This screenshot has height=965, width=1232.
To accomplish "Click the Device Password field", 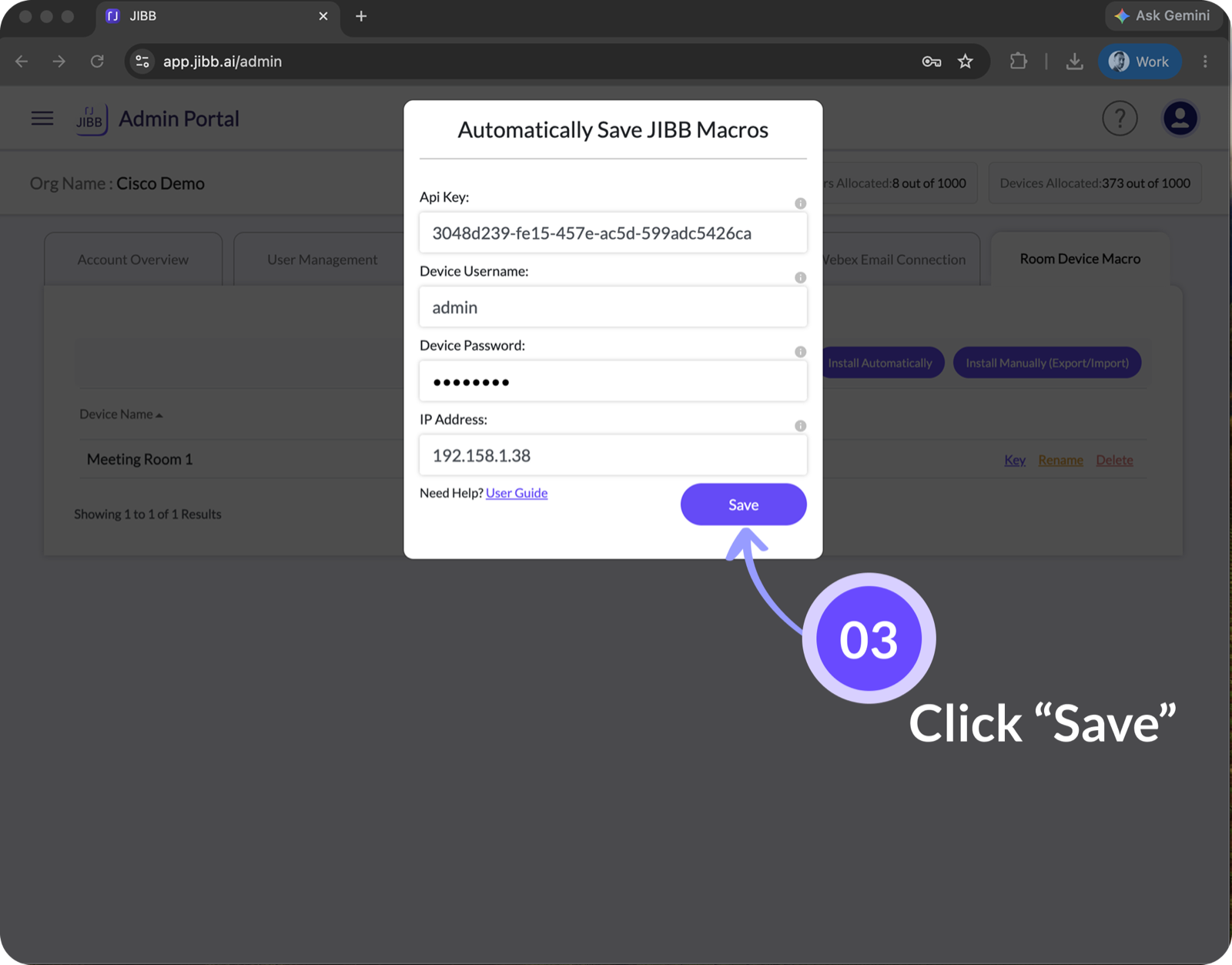I will tap(613, 381).
